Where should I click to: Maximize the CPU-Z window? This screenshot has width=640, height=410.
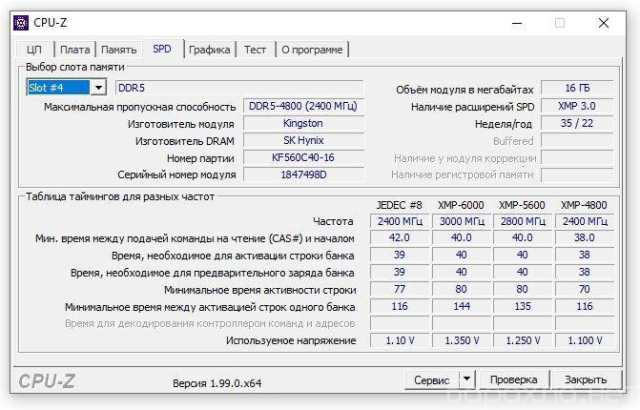pyautogui.click(x=560, y=22)
